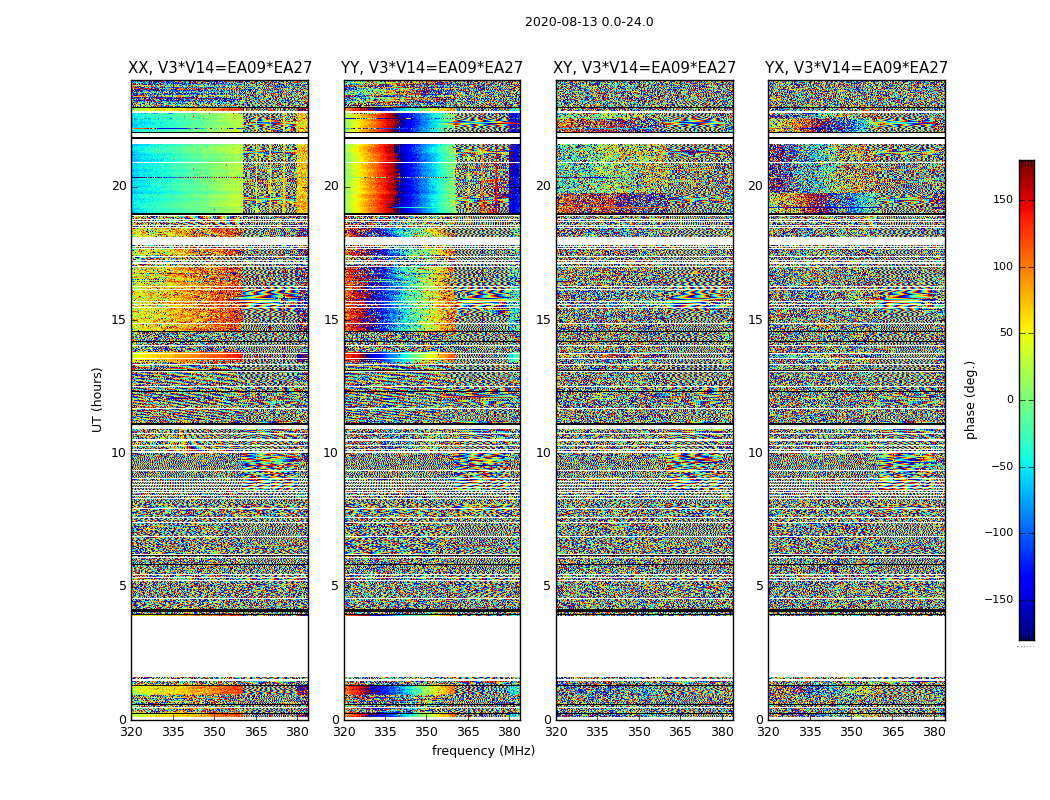Screen dimensions: 1050x800
Task: Click the 150 tick label on colorbar
Action: point(1003,199)
